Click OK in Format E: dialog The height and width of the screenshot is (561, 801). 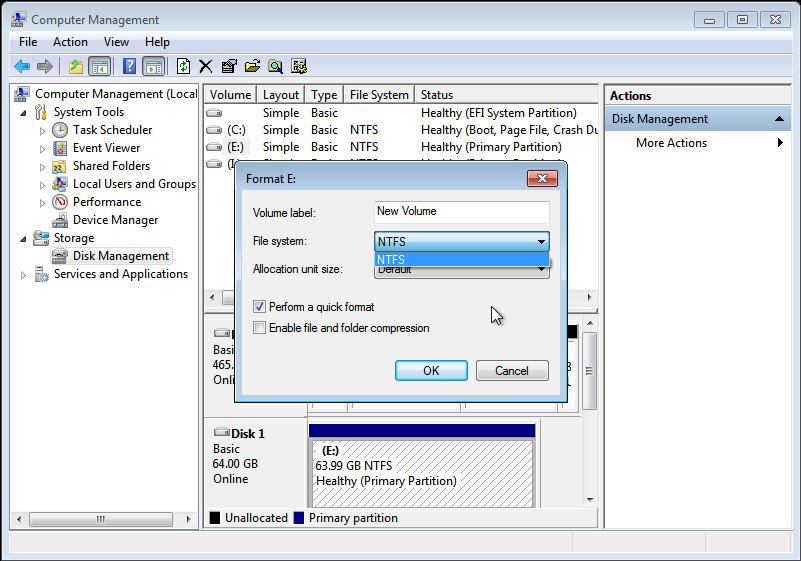click(431, 370)
